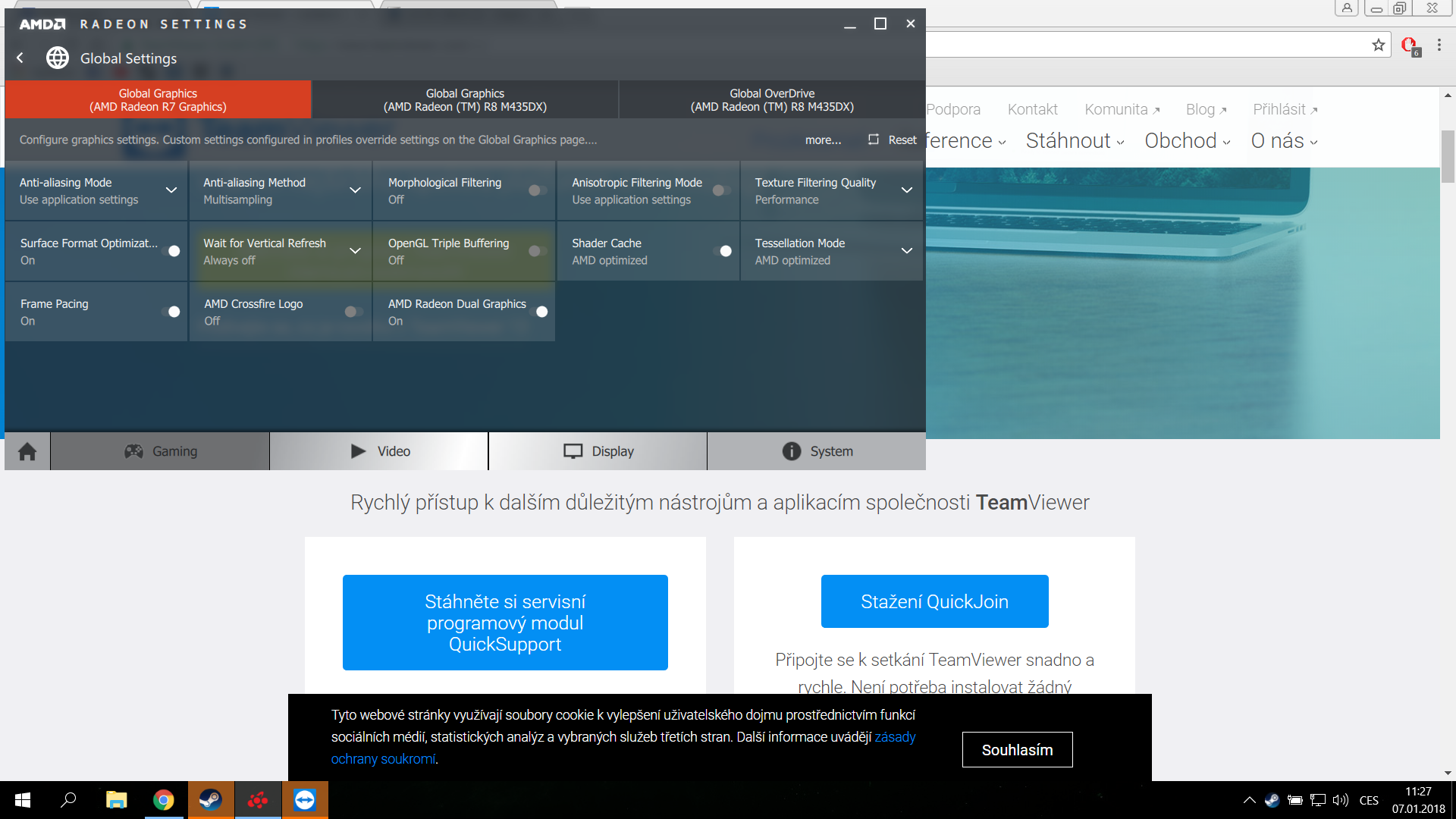Click the Global Settings globe icon
The width and height of the screenshot is (1456, 819).
tap(58, 58)
